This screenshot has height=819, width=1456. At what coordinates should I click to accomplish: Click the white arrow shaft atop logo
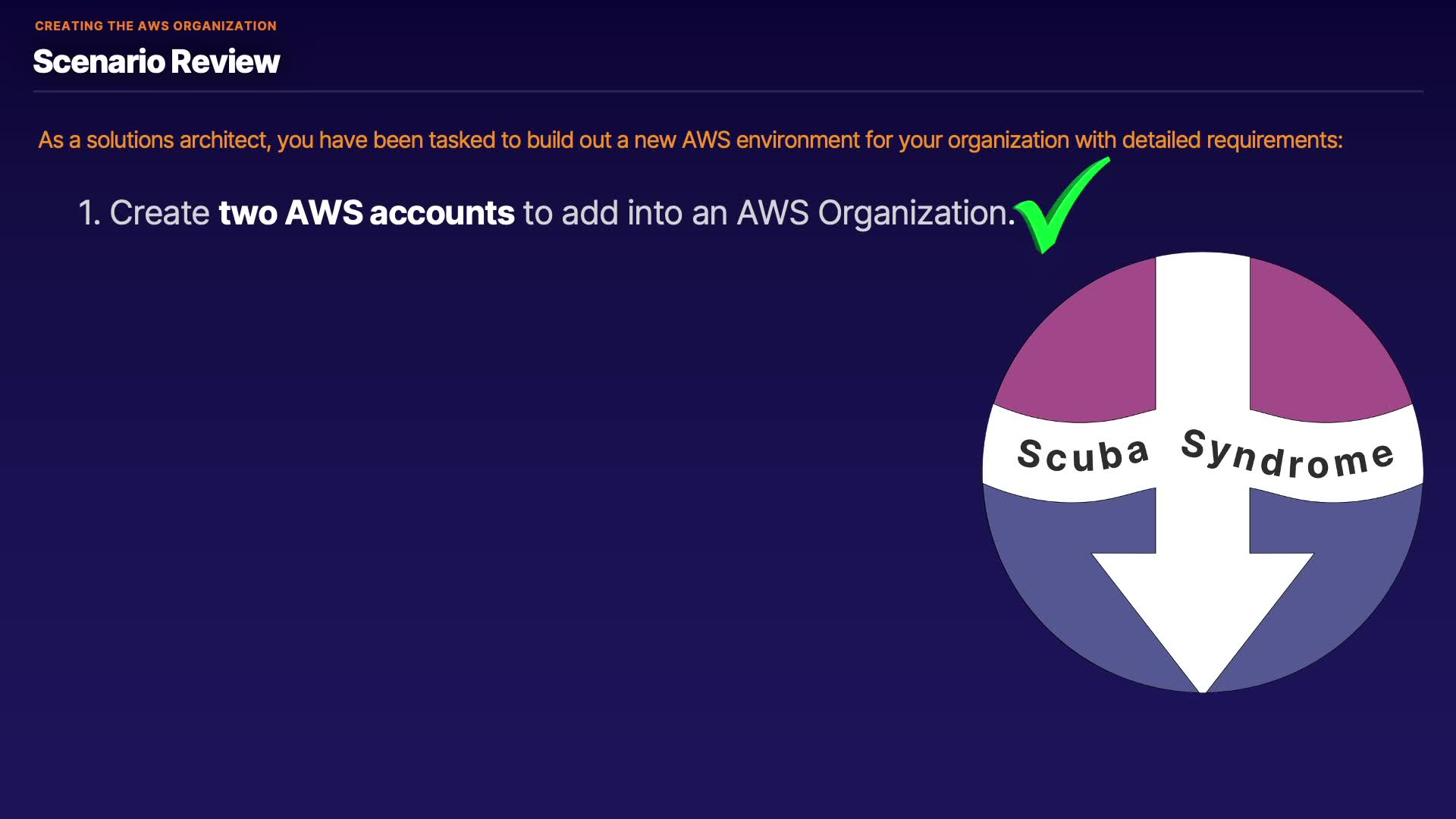[x=1203, y=326]
